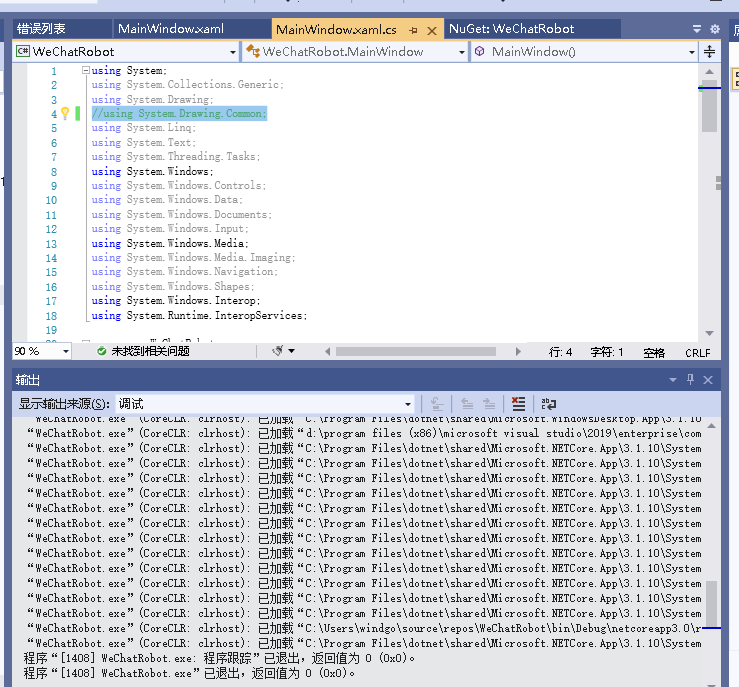
Task: Click the CRLF line ending indicator
Action: click(698, 353)
